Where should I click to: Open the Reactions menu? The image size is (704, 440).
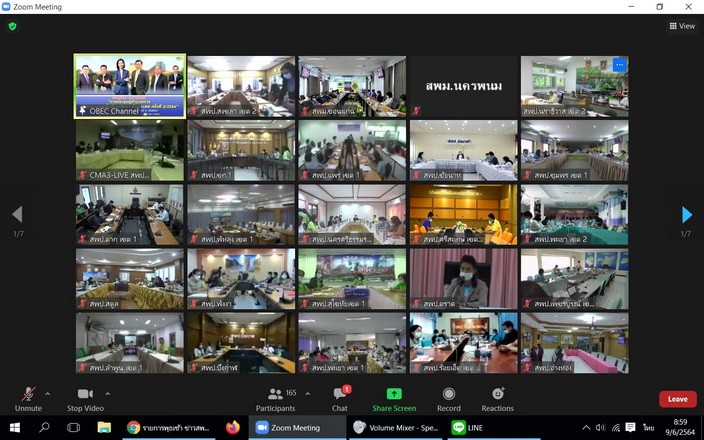point(497,395)
